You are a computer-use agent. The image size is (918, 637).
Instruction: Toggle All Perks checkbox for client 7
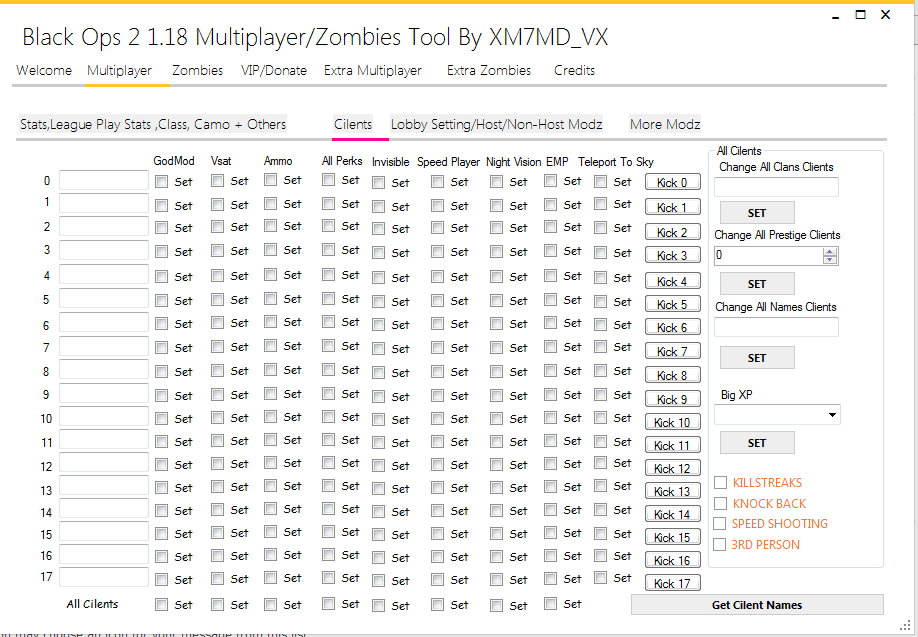click(x=328, y=346)
